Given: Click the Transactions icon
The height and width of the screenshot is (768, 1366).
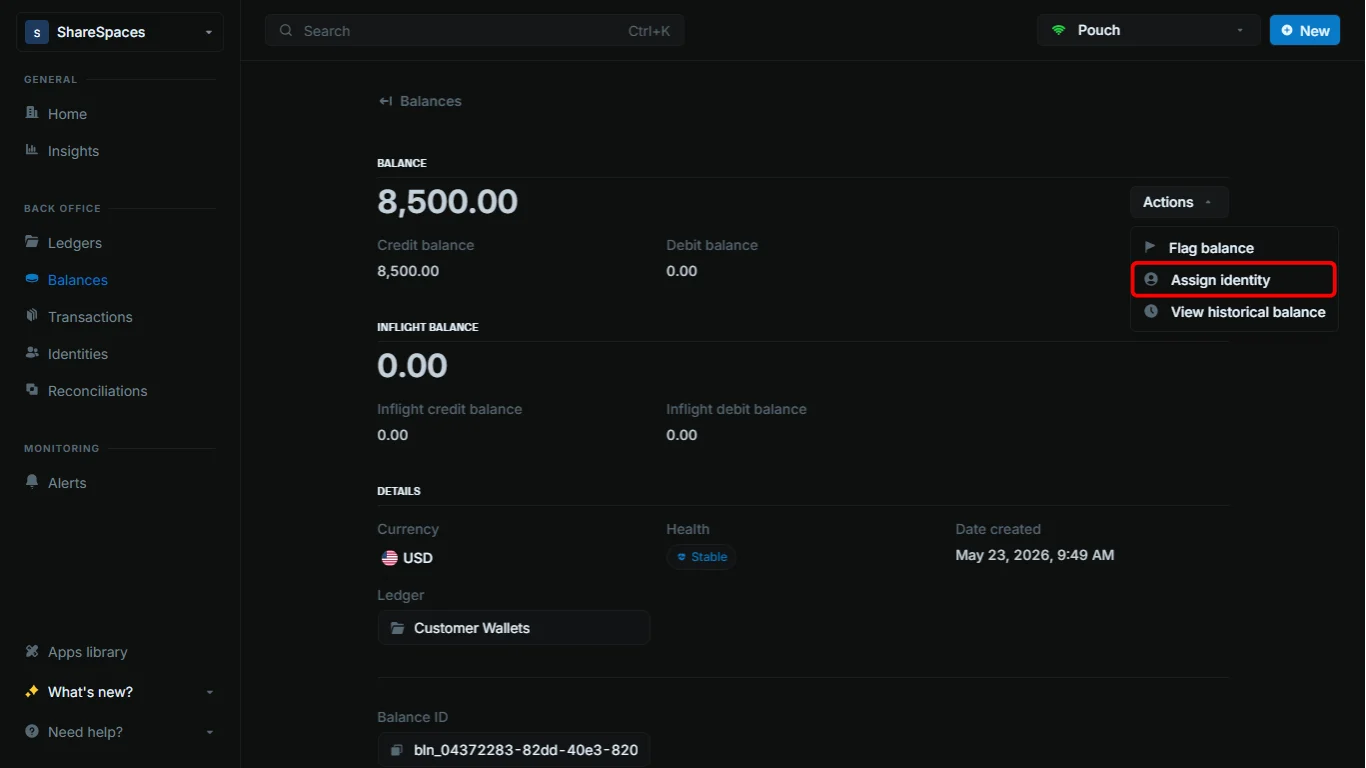Looking at the screenshot, I should click(32, 316).
